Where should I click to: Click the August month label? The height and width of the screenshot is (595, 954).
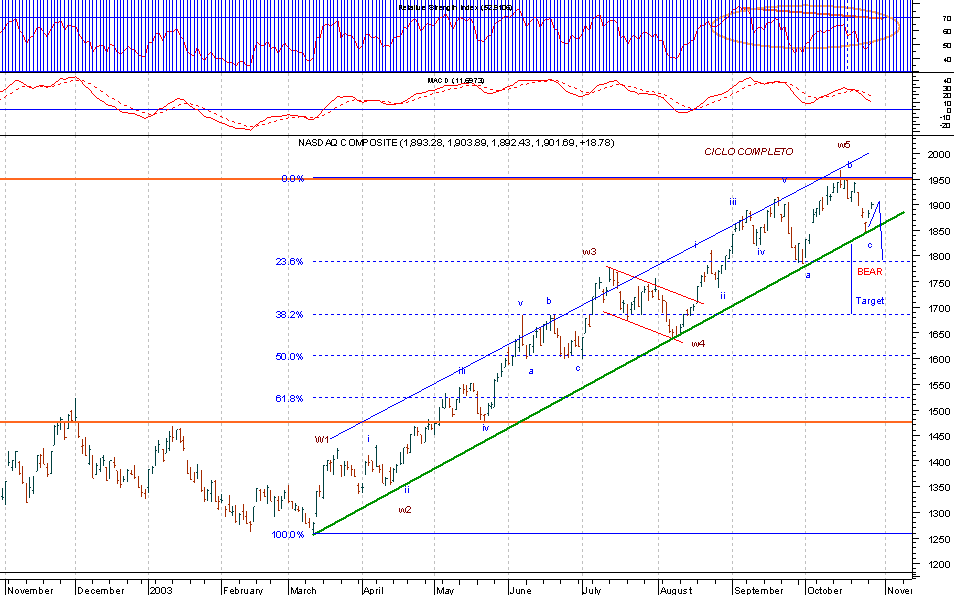click(x=676, y=590)
